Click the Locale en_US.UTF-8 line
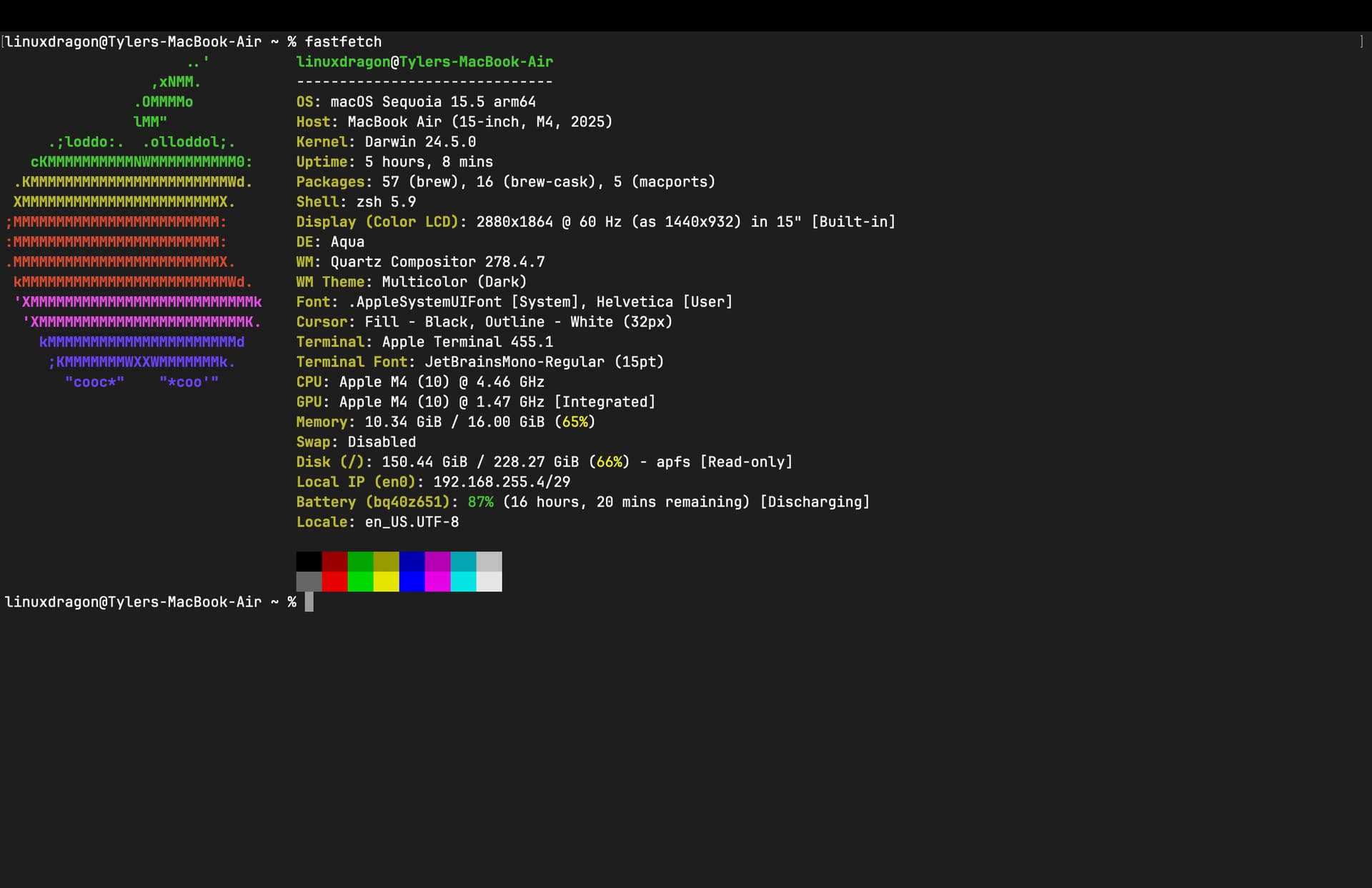The height and width of the screenshot is (888, 1372). pos(377,522)
